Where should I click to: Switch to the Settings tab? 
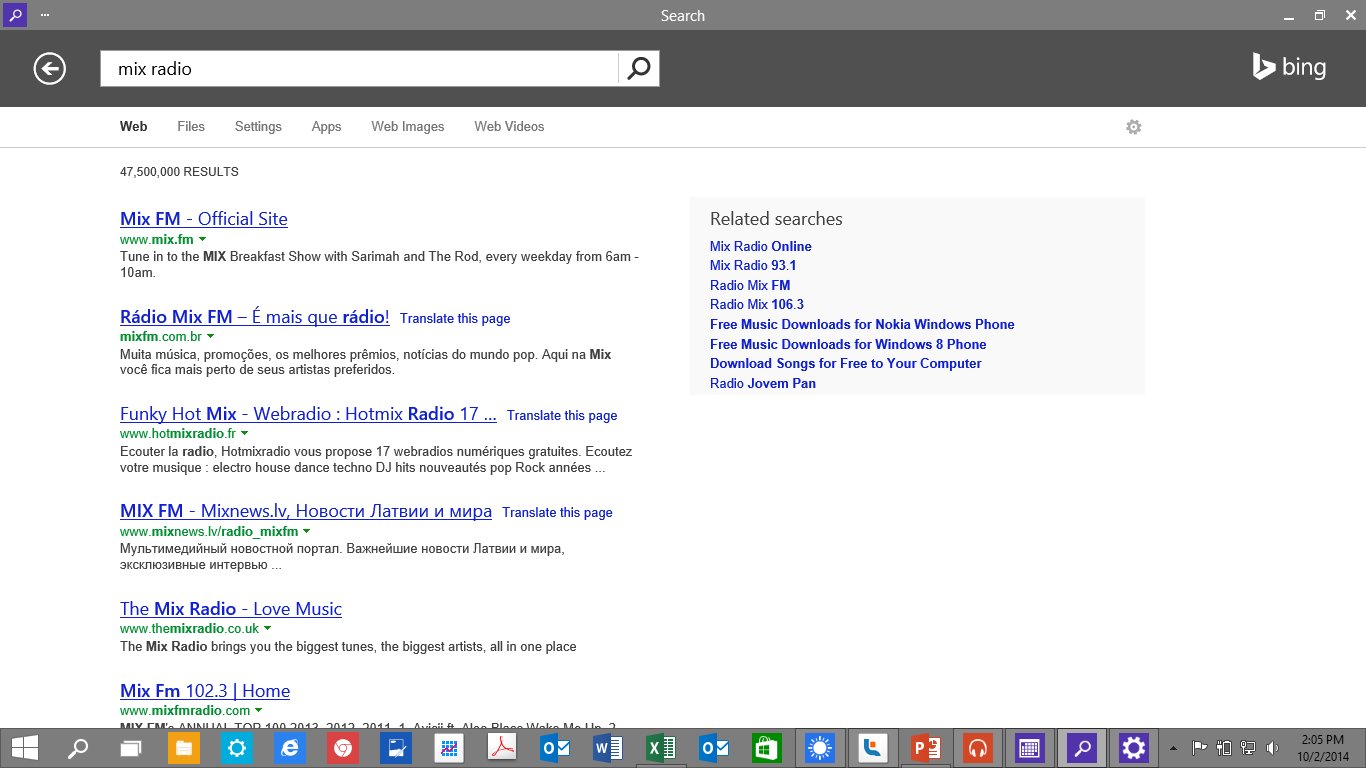point(258,127)
